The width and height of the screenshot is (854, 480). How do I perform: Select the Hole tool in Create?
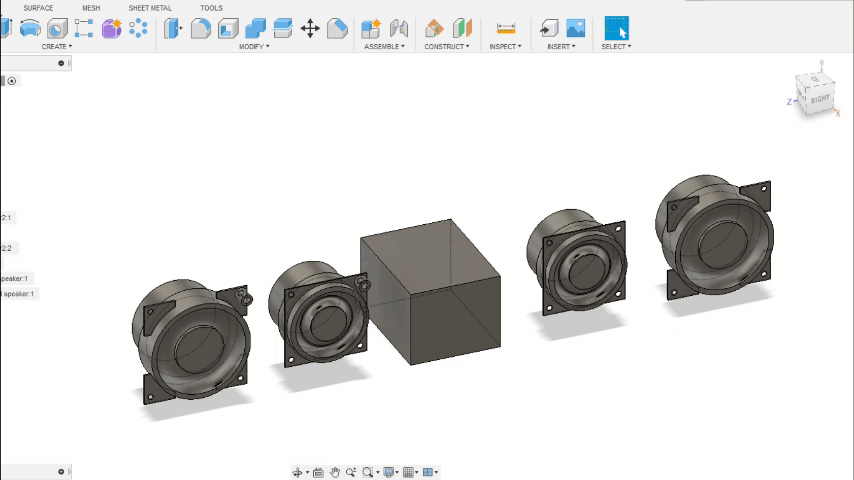(x=57, y=28)
